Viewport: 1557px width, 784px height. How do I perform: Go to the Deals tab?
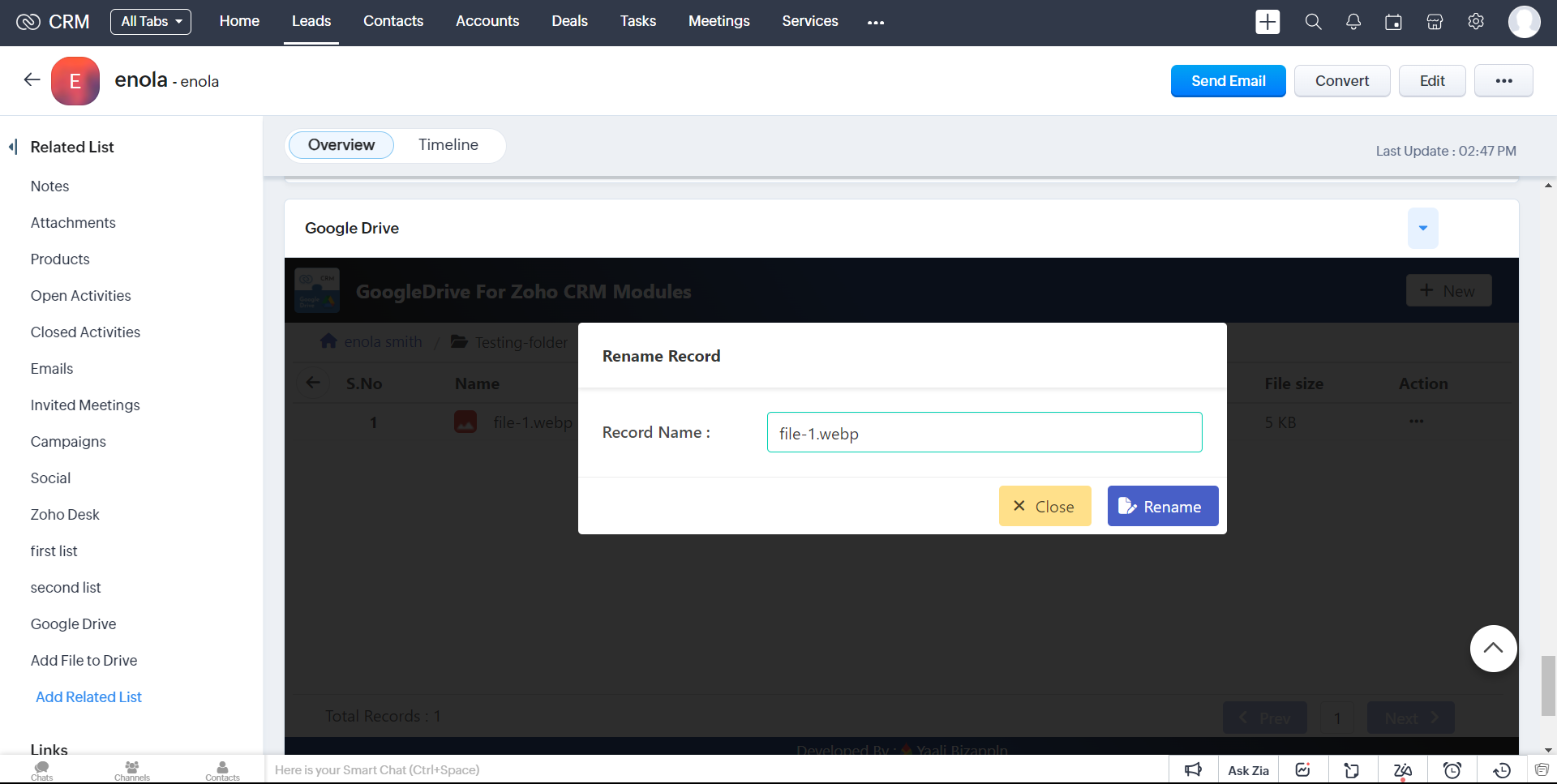569,21
